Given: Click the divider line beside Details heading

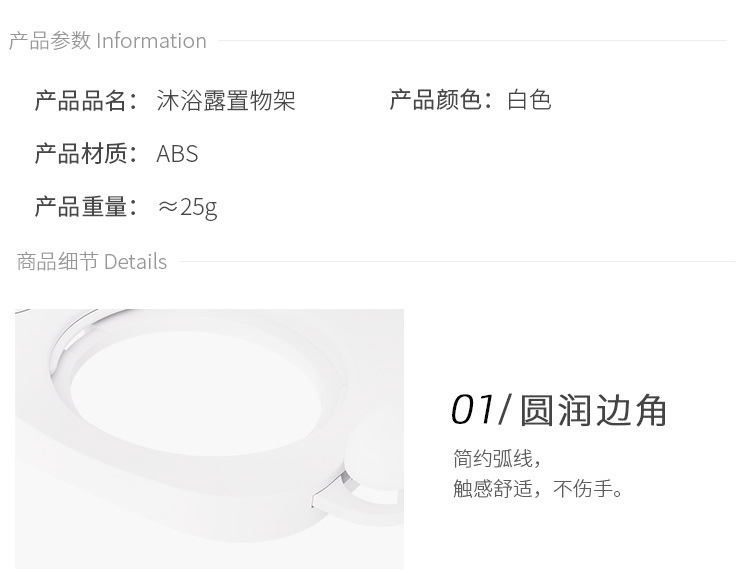Looking at the screenshot, I should pos(457,262).
